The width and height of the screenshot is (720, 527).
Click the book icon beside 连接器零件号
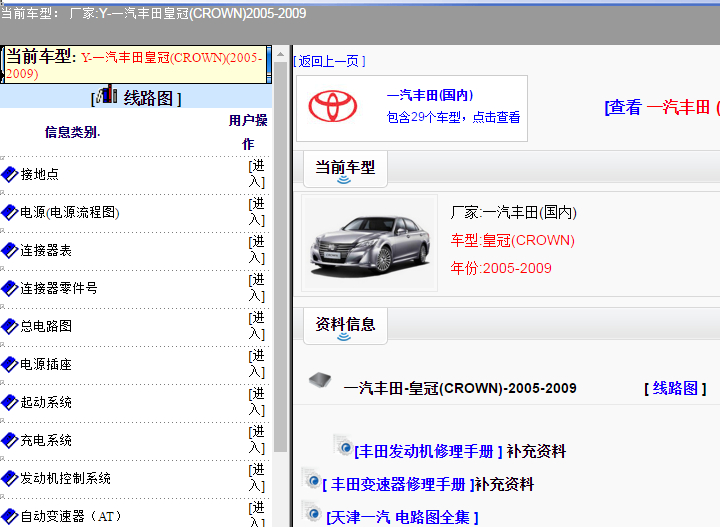pos(9,288)
